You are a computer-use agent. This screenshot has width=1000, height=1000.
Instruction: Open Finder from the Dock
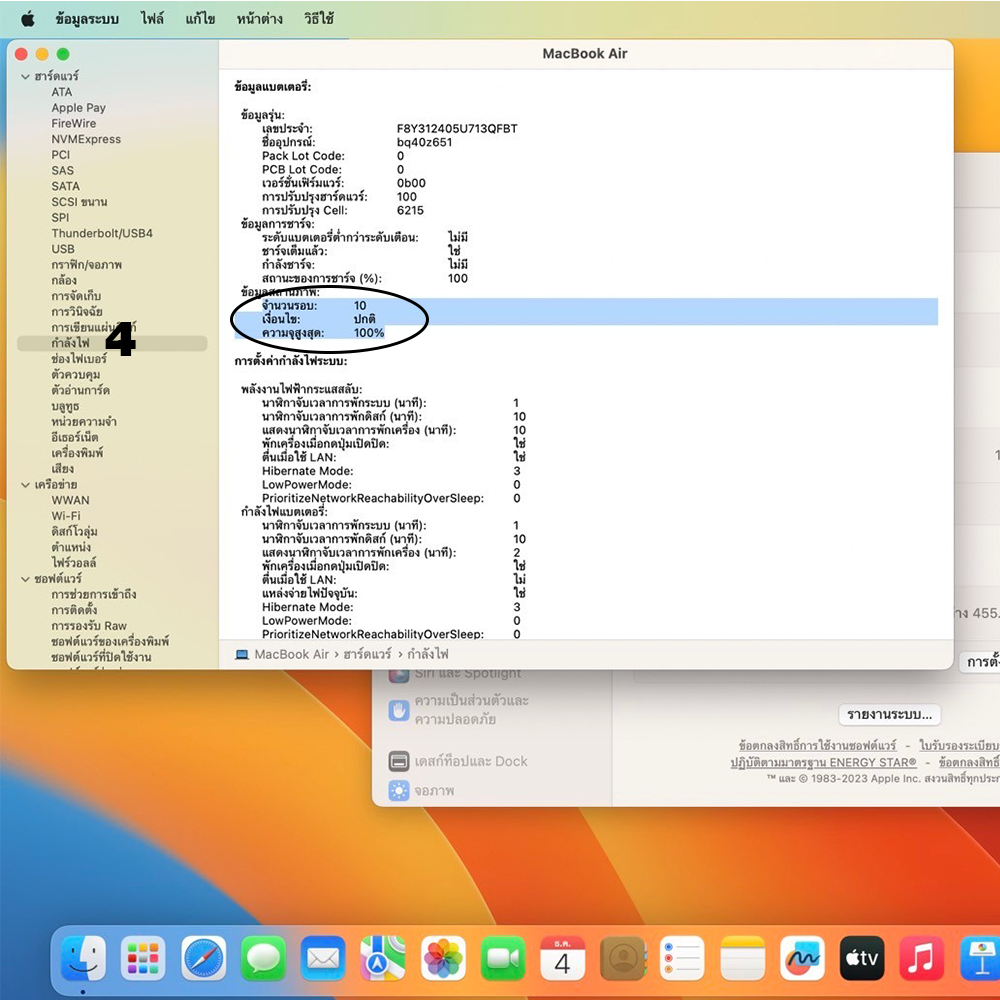pyautogui.click(x=83, y=959)
